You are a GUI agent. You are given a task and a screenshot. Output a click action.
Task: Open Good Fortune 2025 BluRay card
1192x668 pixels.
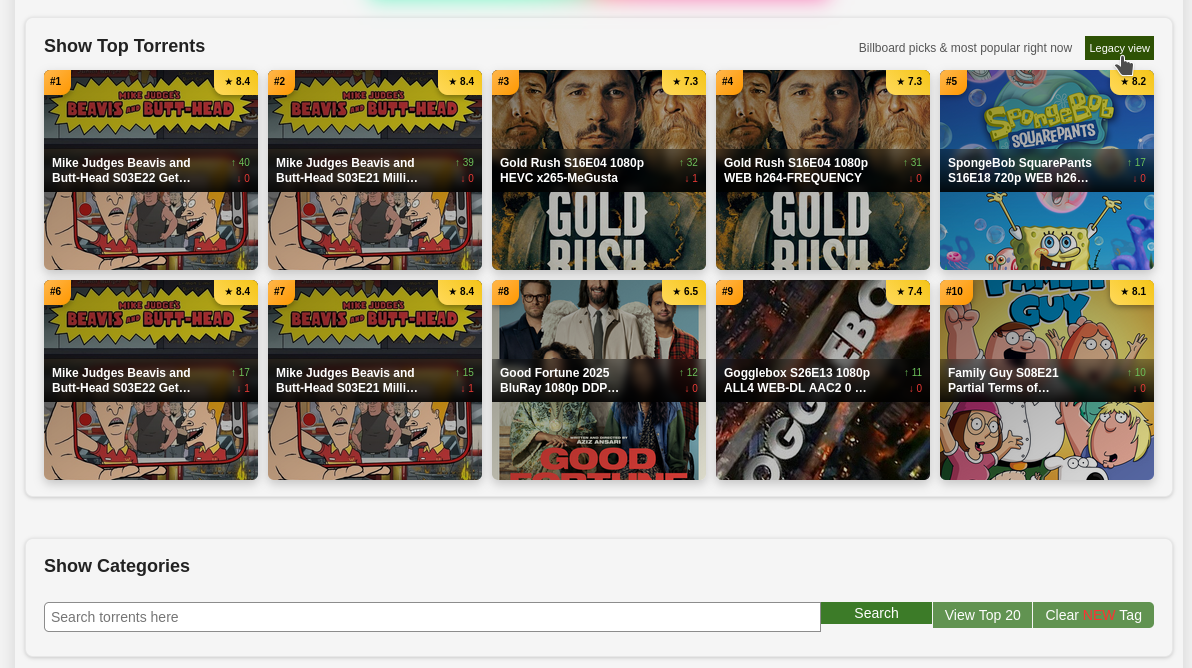(598, 380)
